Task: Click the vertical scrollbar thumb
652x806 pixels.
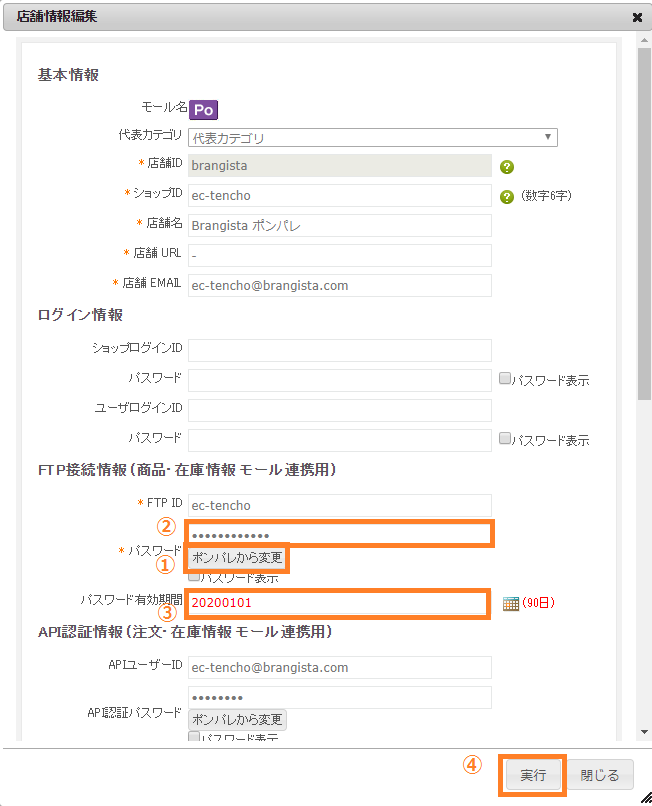Action: click(644, 224)
